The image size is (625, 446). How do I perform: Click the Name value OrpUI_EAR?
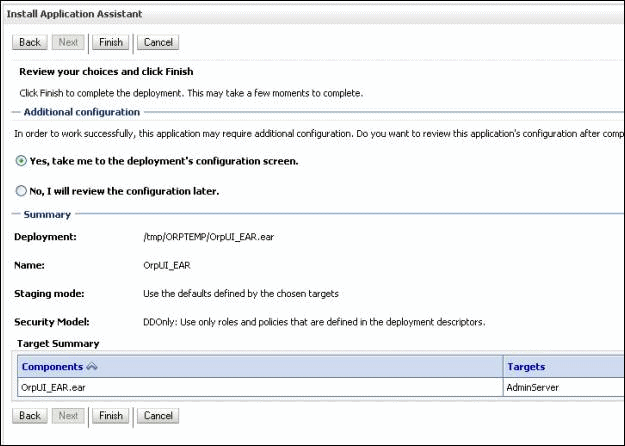pos(167,265)
